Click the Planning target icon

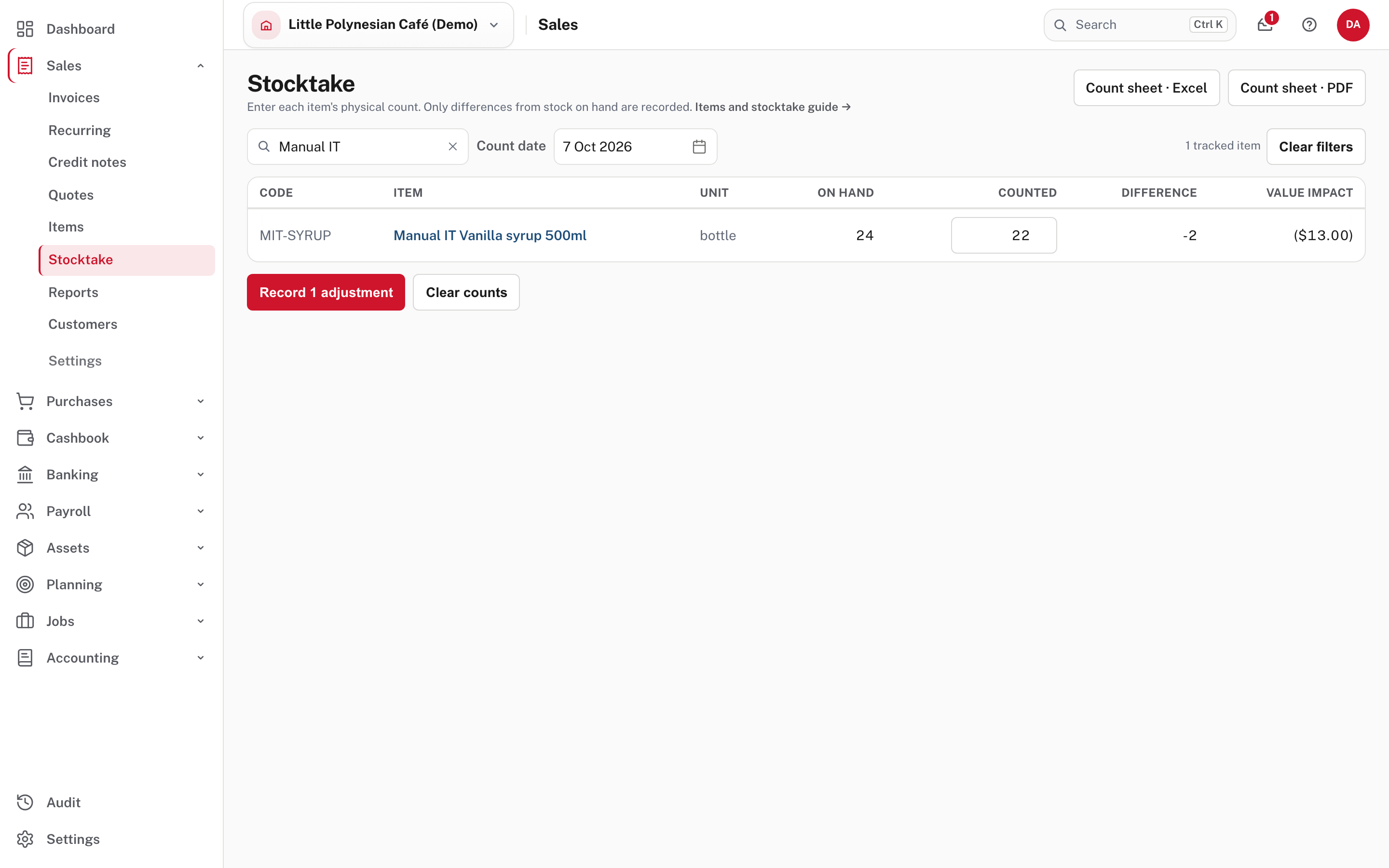(x=25, y=584)
